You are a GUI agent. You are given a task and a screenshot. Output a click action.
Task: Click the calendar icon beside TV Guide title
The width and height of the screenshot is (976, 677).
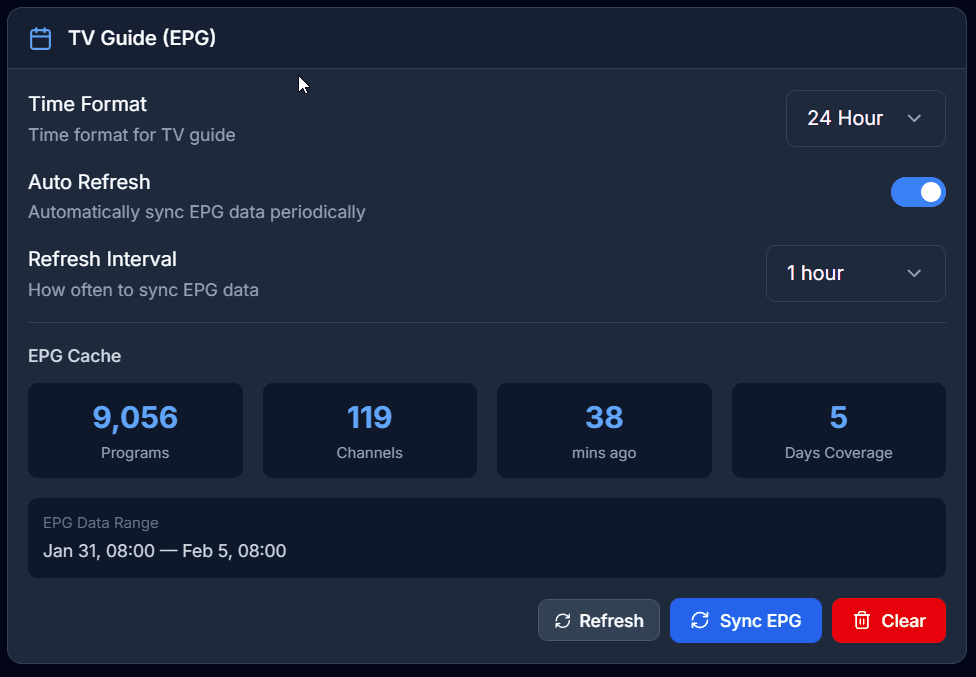coord(40,38)
